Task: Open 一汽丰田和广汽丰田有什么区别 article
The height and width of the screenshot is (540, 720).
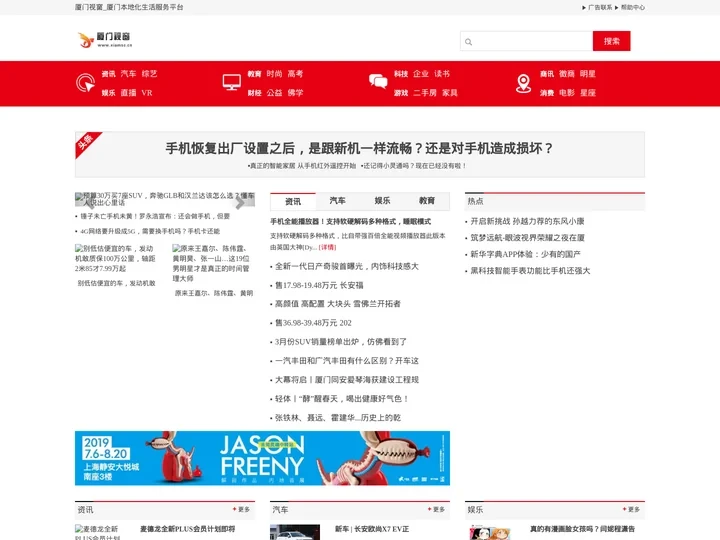Action: tap(347, 361)
